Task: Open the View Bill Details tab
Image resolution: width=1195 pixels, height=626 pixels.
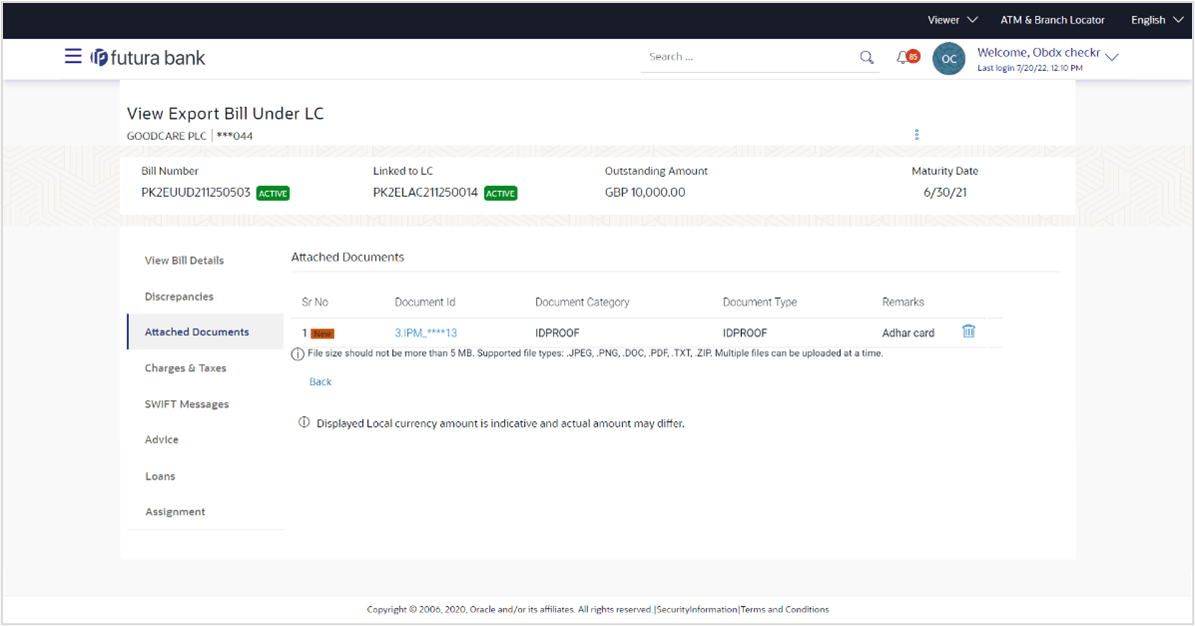Action: (x=184, y=261)
